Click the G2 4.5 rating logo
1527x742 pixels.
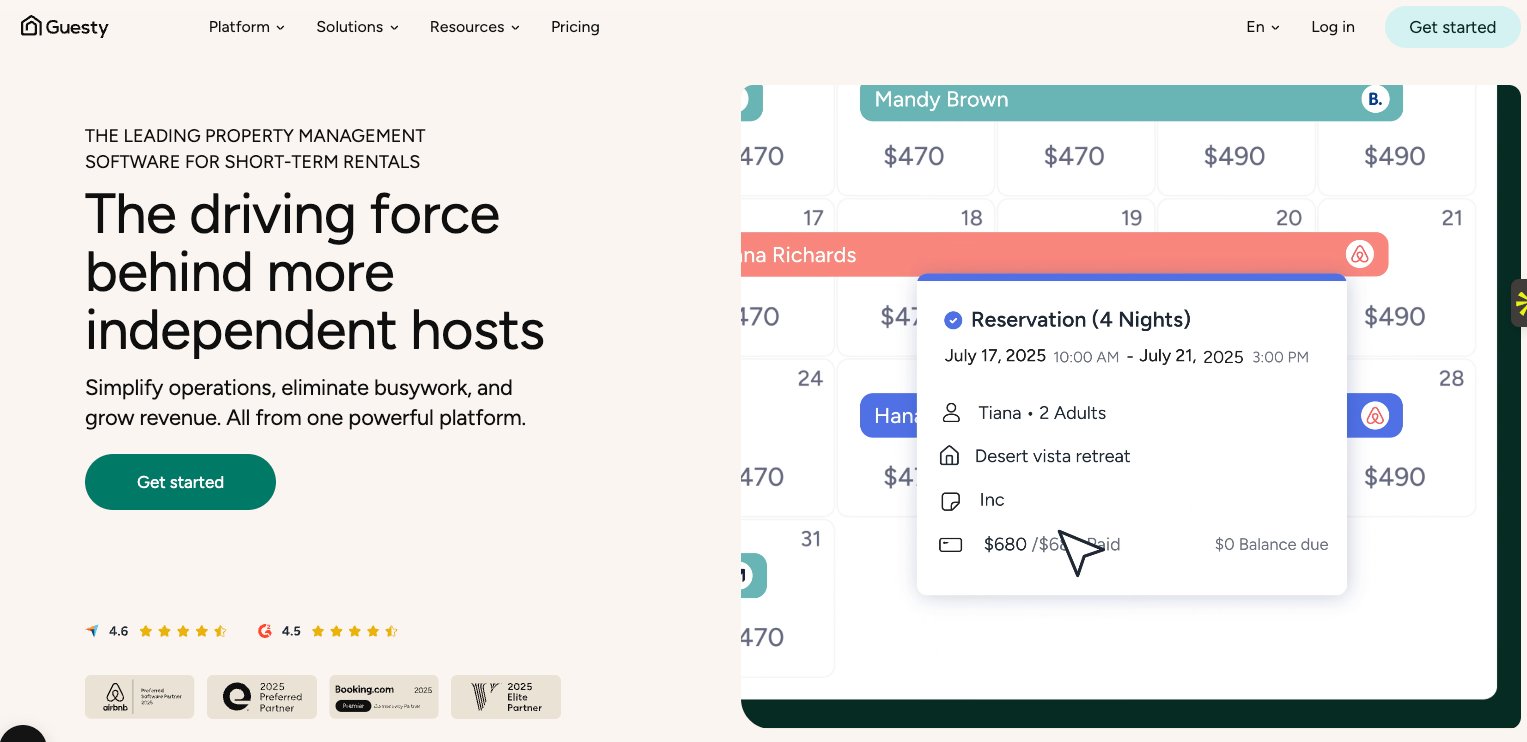tap(265, 631)
